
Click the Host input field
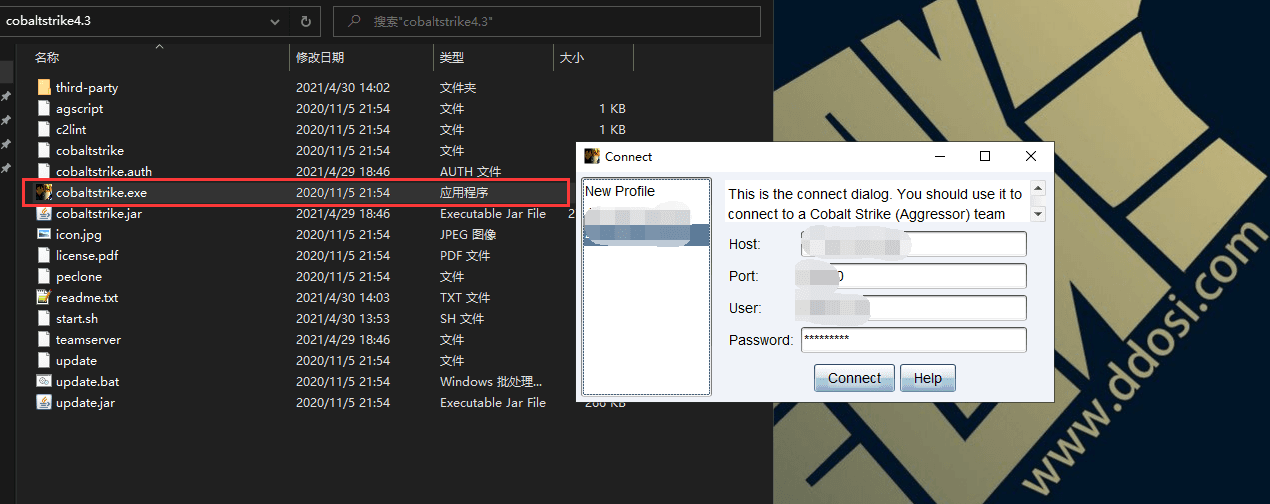coord(913,244)
